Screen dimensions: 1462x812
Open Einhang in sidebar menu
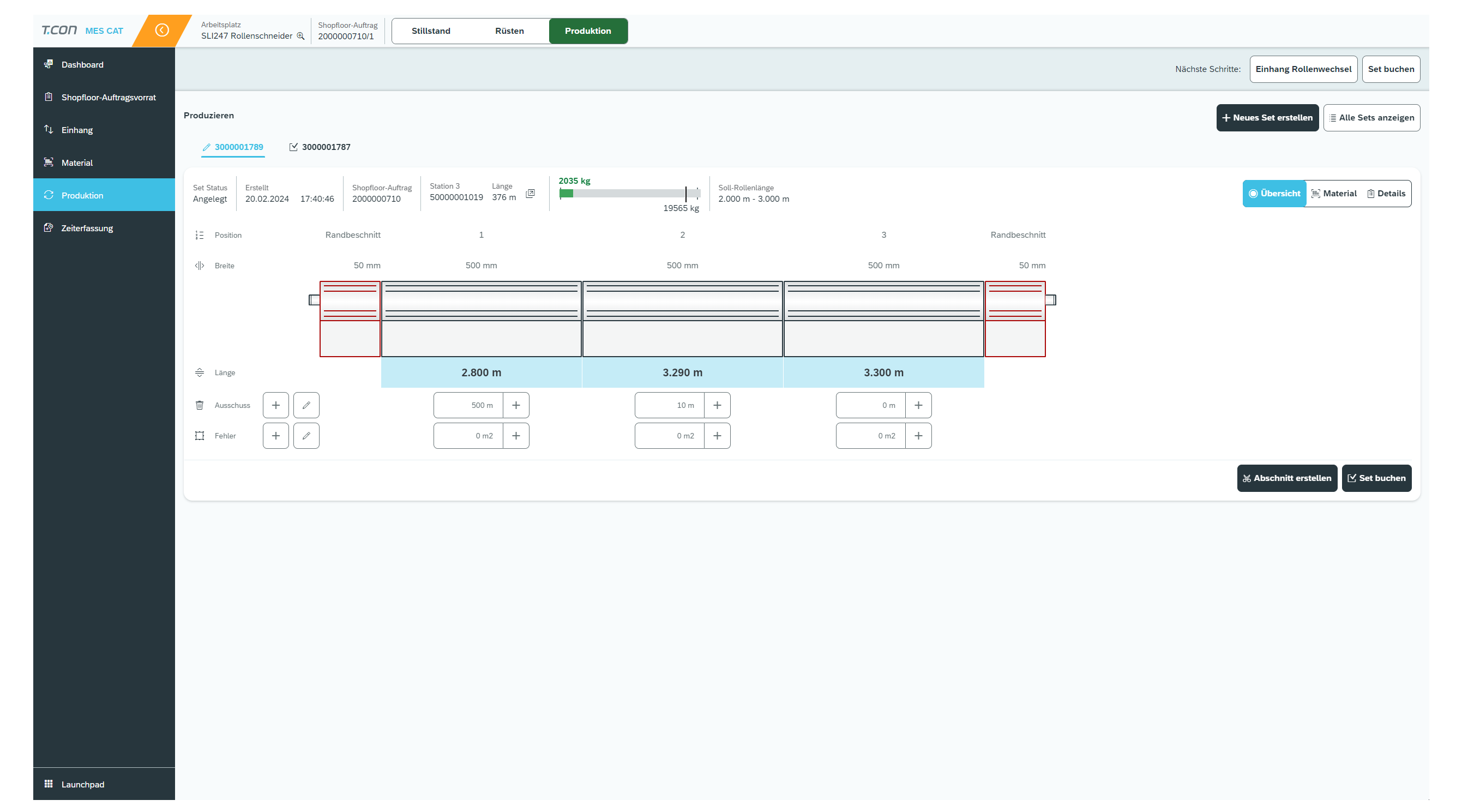click(77, 130)
